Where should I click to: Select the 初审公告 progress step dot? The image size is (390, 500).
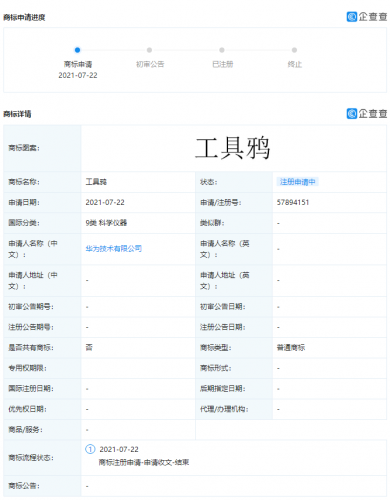149,50
